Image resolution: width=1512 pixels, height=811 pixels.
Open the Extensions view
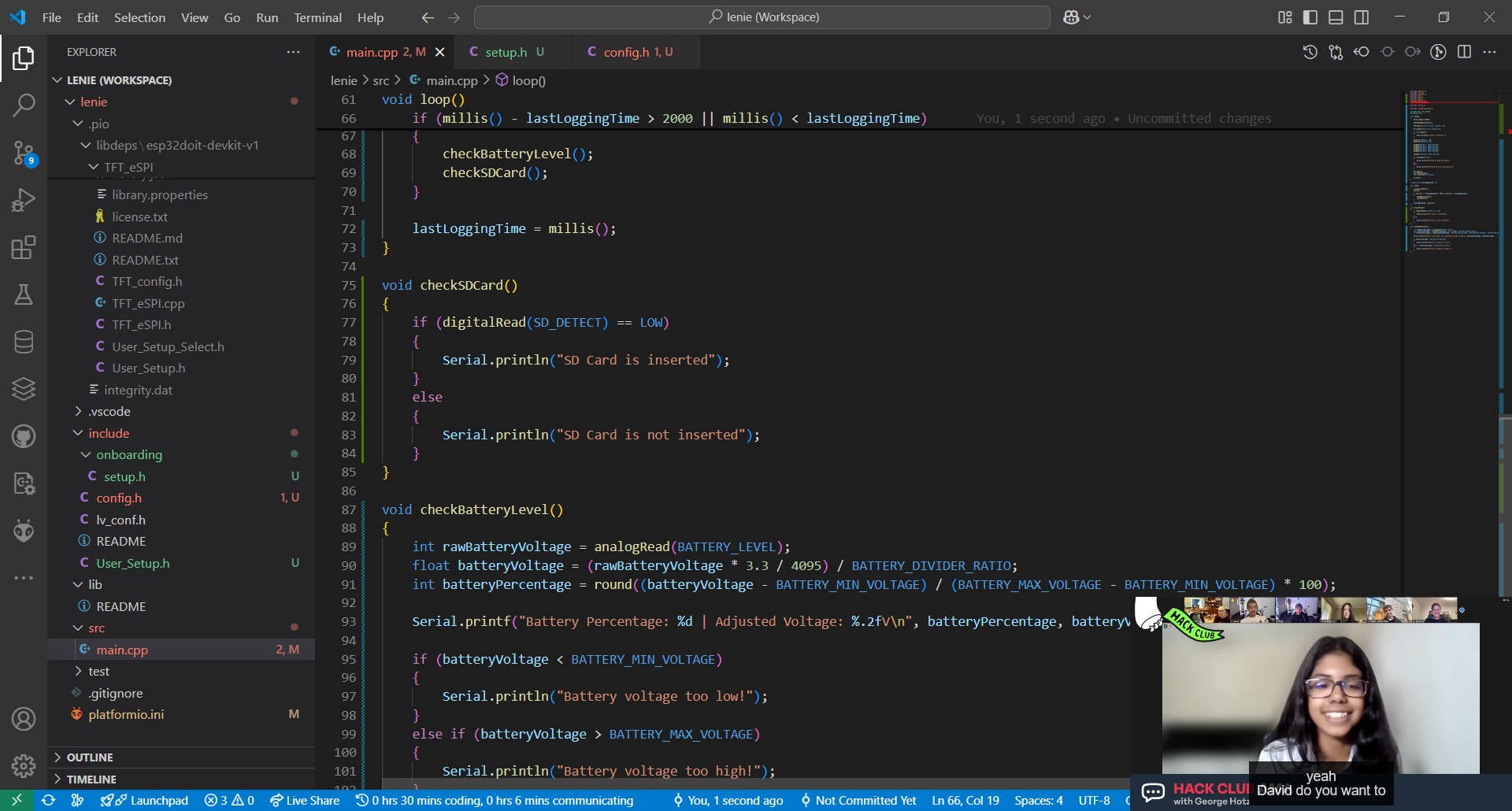(24, 247)
